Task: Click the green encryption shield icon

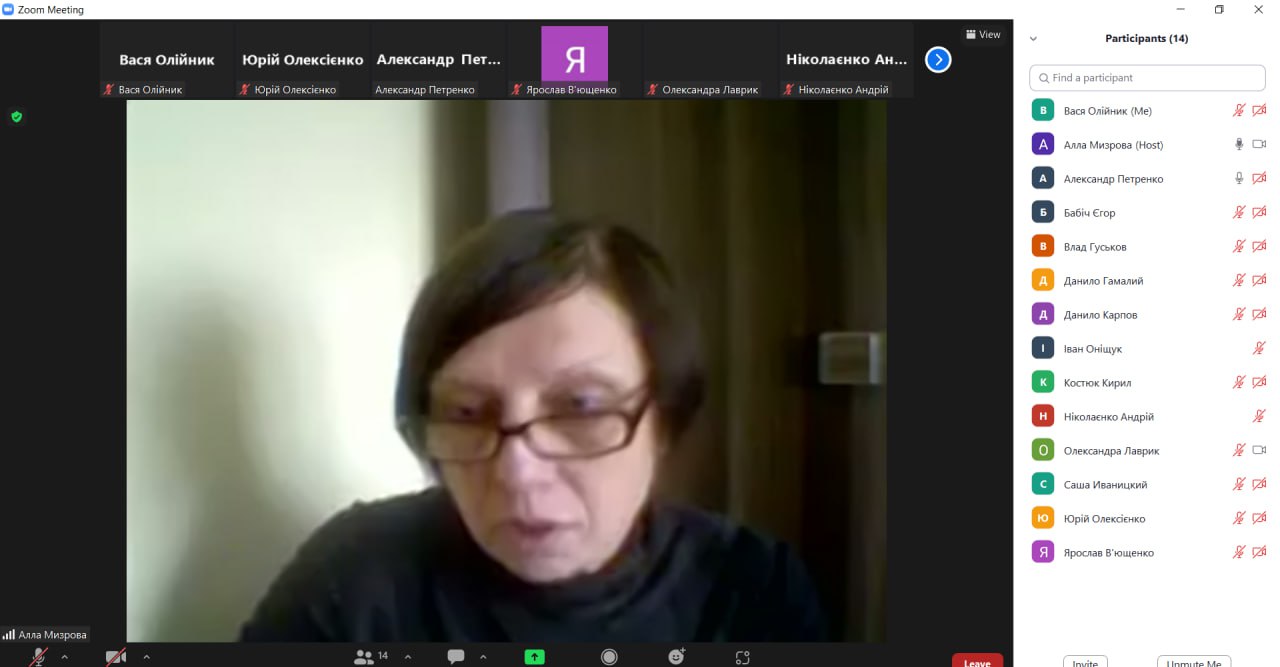Action: (x=16, y=117)
